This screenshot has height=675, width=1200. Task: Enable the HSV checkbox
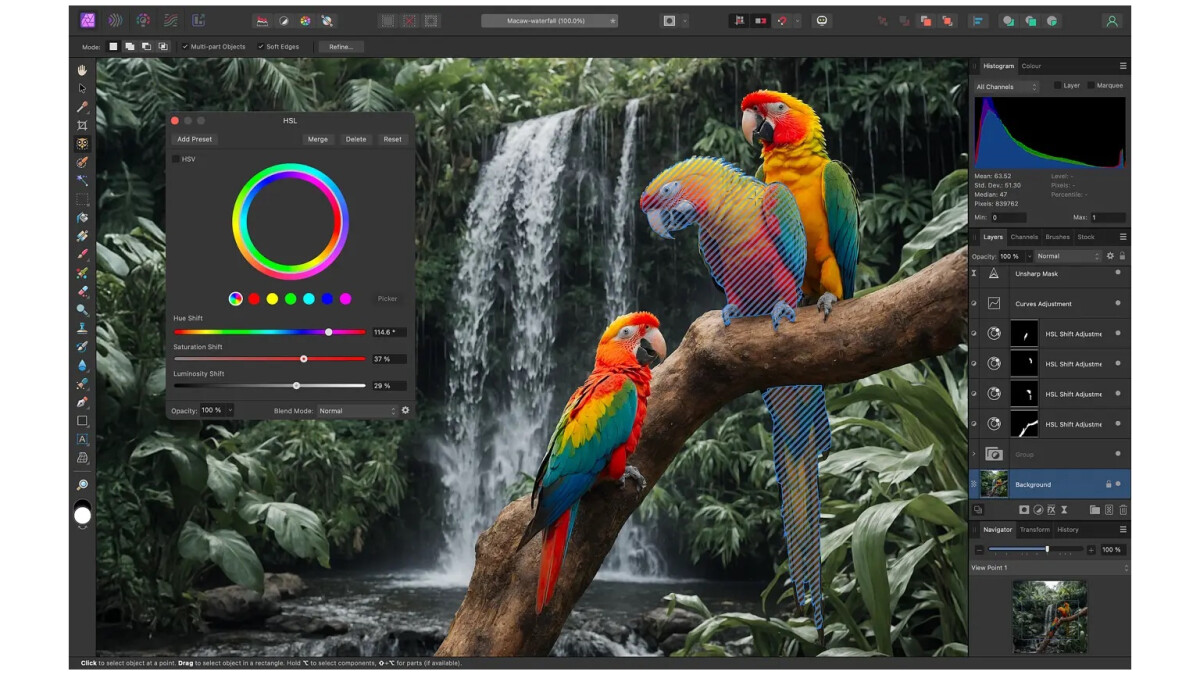tap(176, 159)
